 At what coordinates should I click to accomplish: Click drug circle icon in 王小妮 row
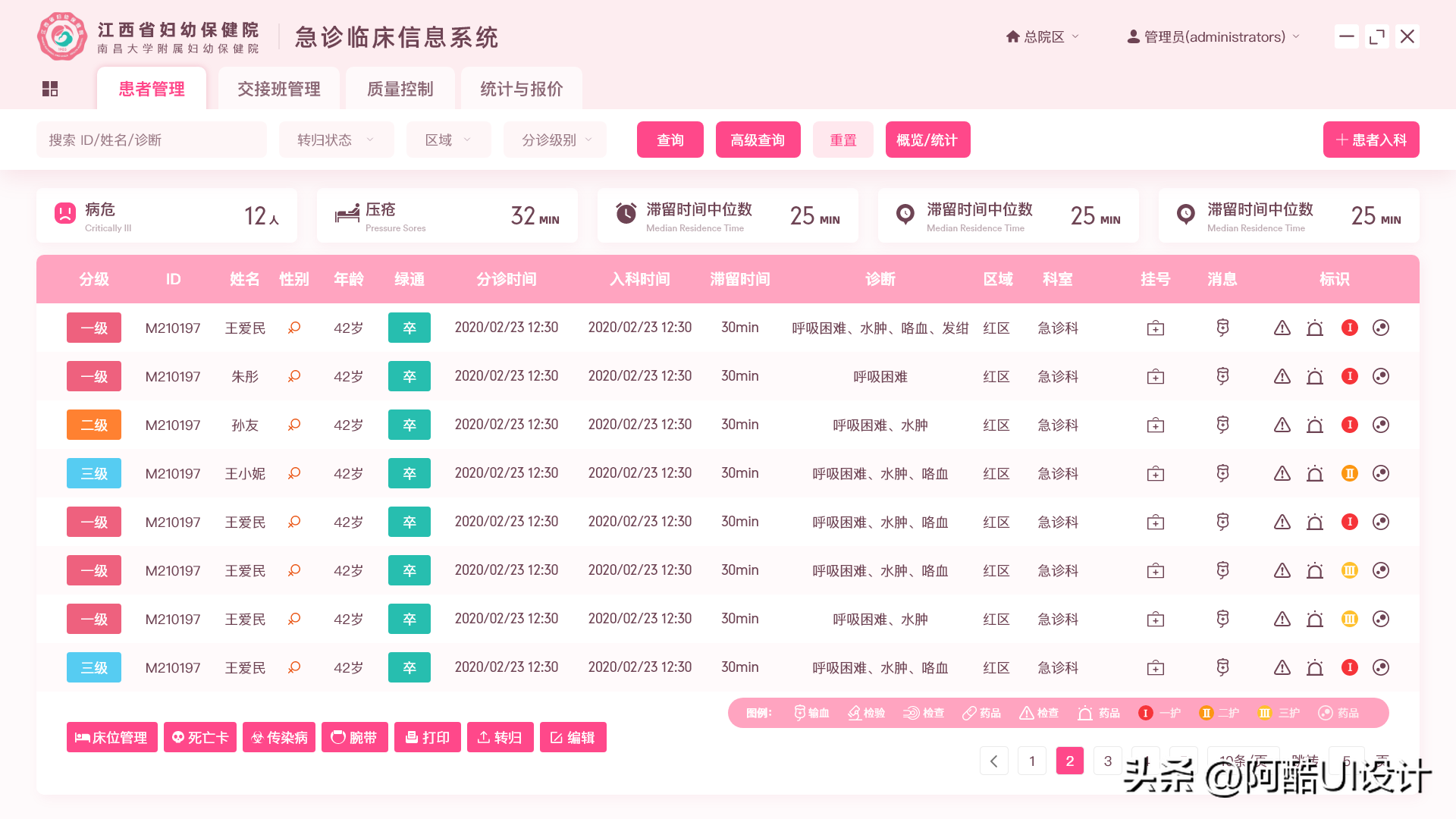tap(1381, 473)
